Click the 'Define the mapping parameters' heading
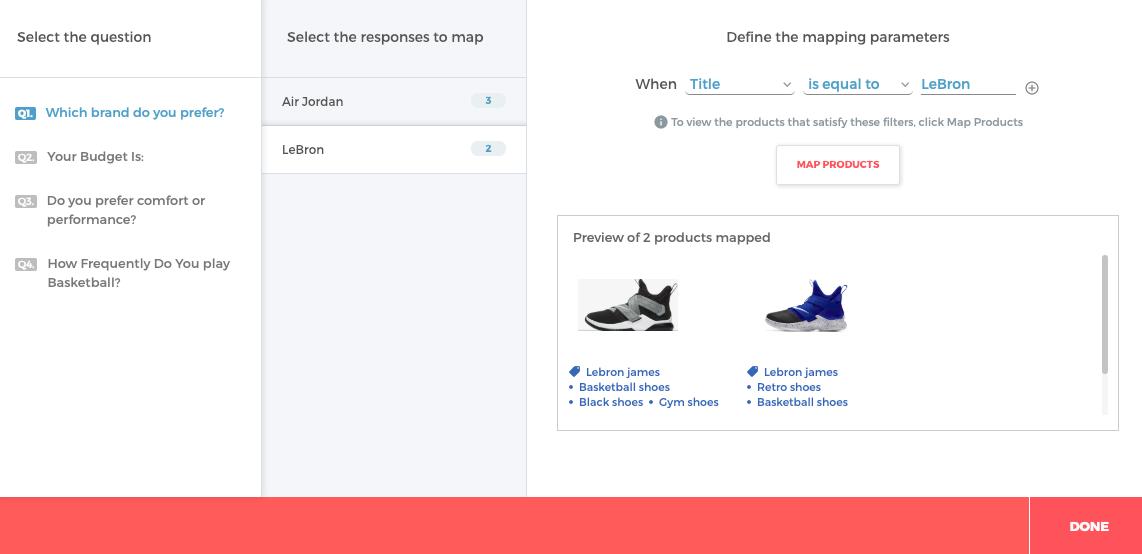 tap(838, 37)
